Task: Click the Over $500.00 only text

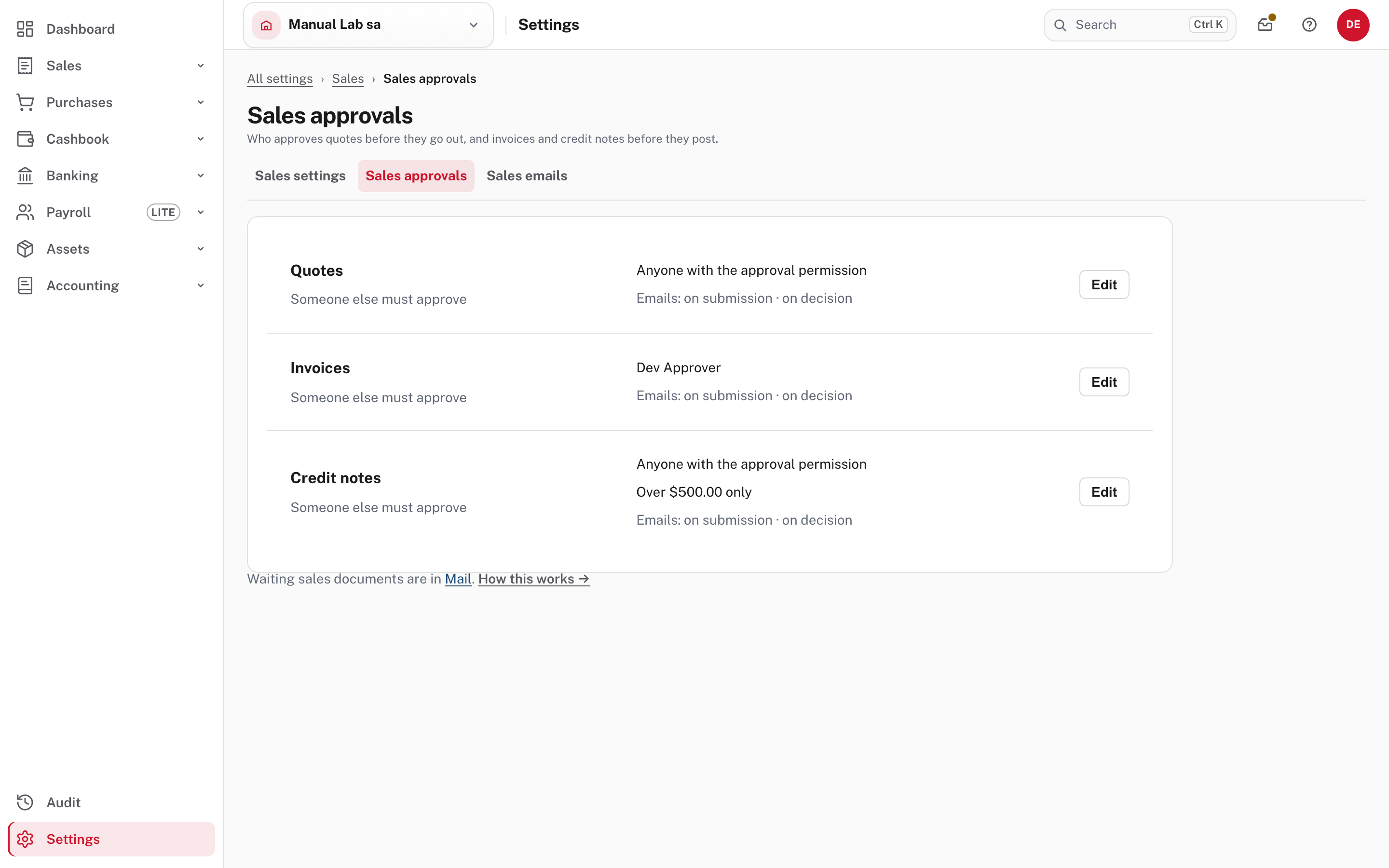Action: click(x=694, y=492)
